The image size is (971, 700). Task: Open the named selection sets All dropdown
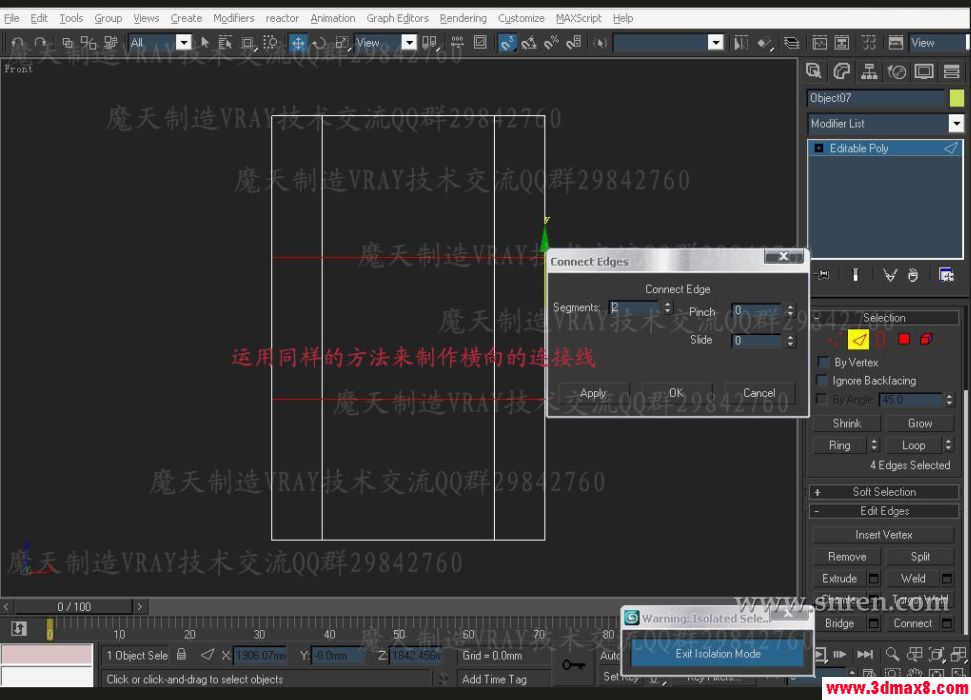[x=183, y=43]
